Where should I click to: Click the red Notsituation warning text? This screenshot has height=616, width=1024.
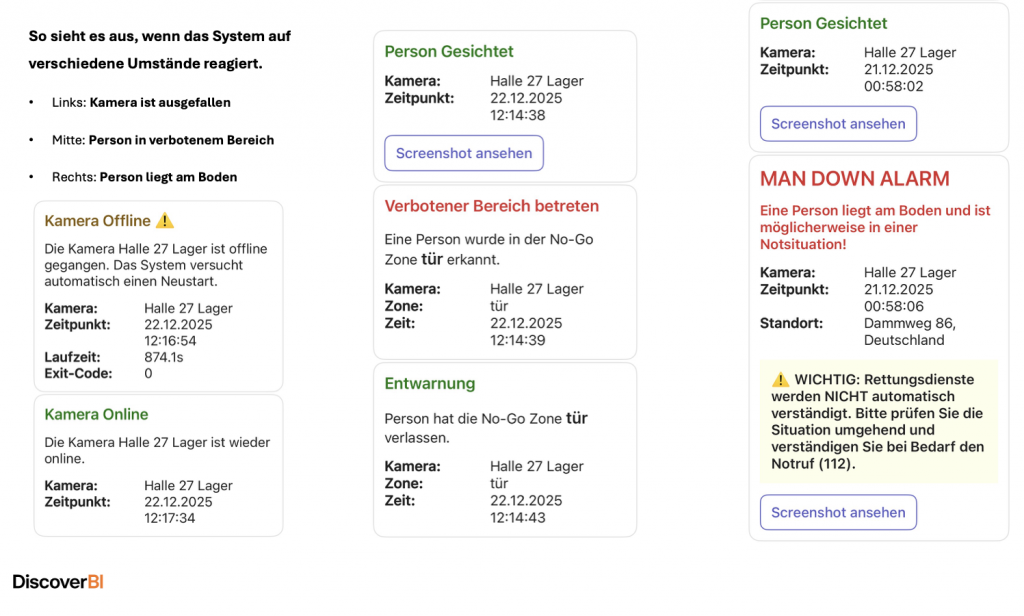(875, 227)
